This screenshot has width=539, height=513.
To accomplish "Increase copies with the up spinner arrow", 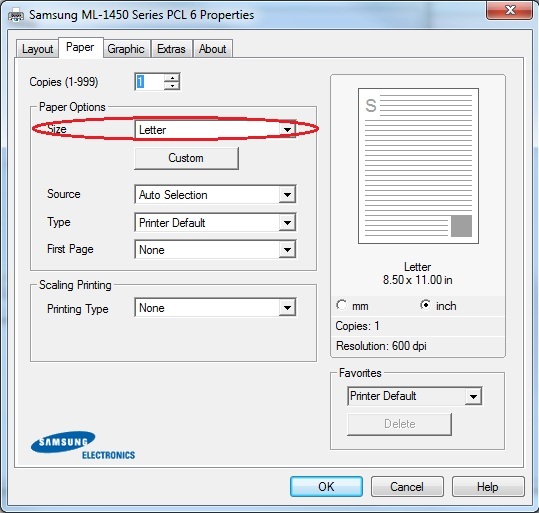I will coord(172,78).
